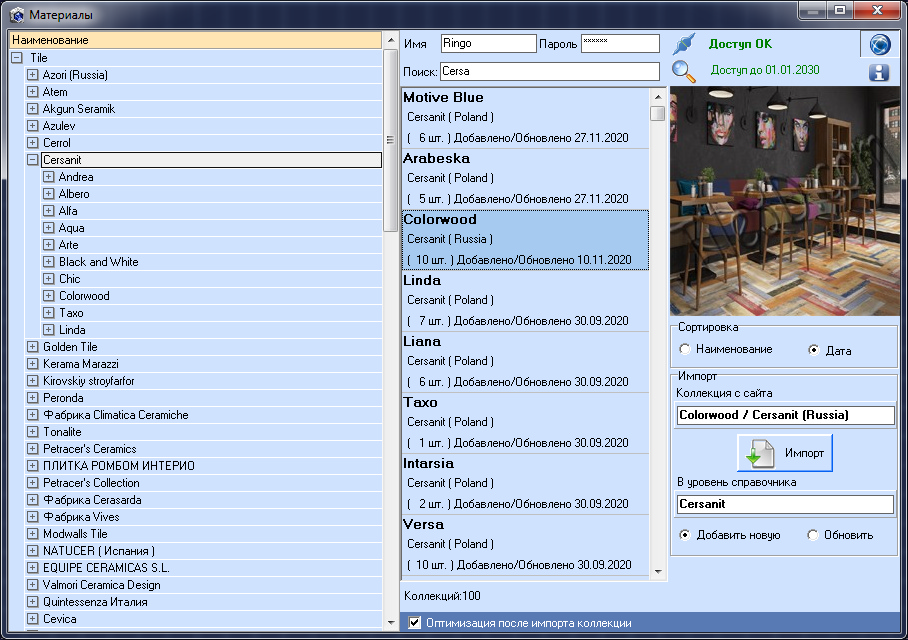Viewport: 908px width, 640px height.
Task: Select the Linda collection in results
Action: tap(525, 301)
